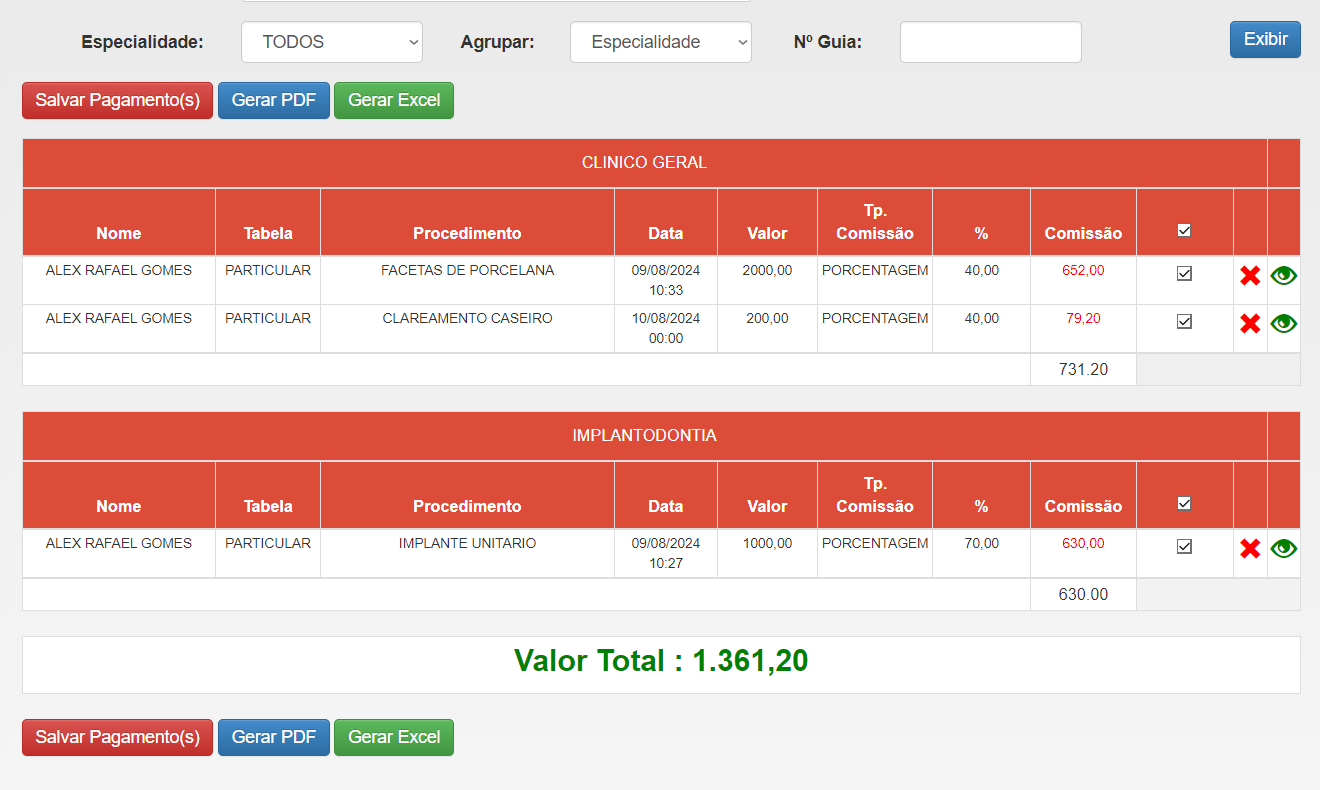The image size is (1320, 790).
Task: Click the Exibir button
Action: (1265, 40)
